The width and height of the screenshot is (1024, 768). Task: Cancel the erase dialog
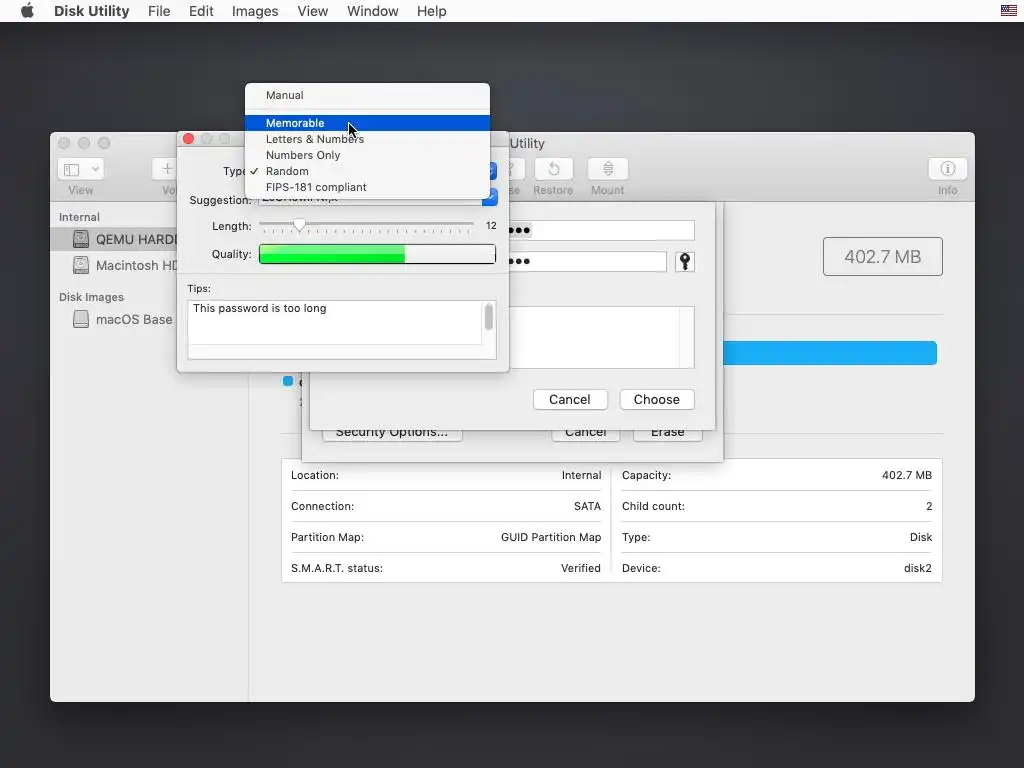click(x=586, y=435)
